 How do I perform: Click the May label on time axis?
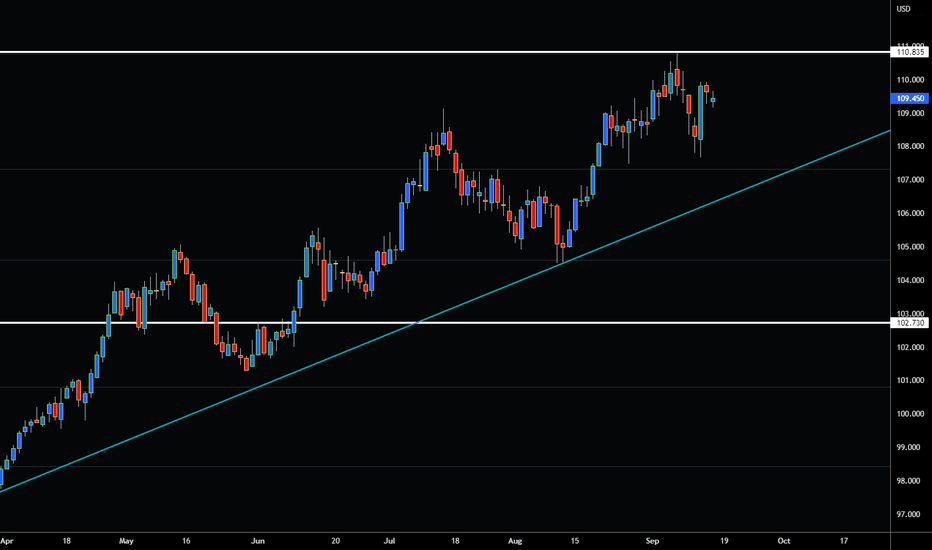click(126, 541)
